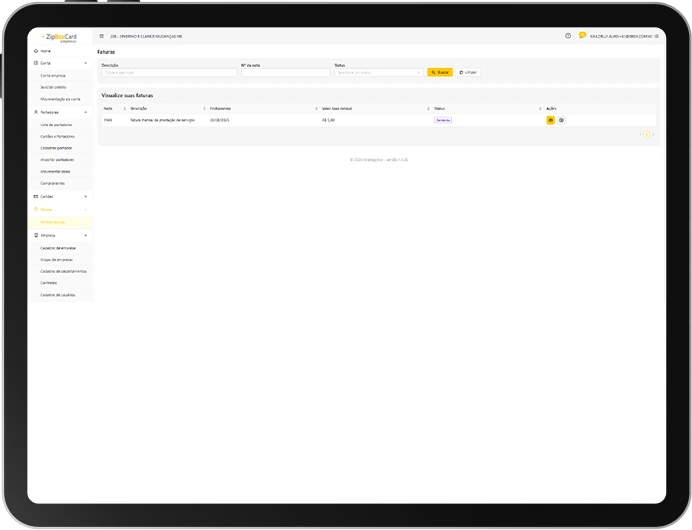692x530 pixels.
Task: Go to Home in sidebar
Action: [45, 51]
